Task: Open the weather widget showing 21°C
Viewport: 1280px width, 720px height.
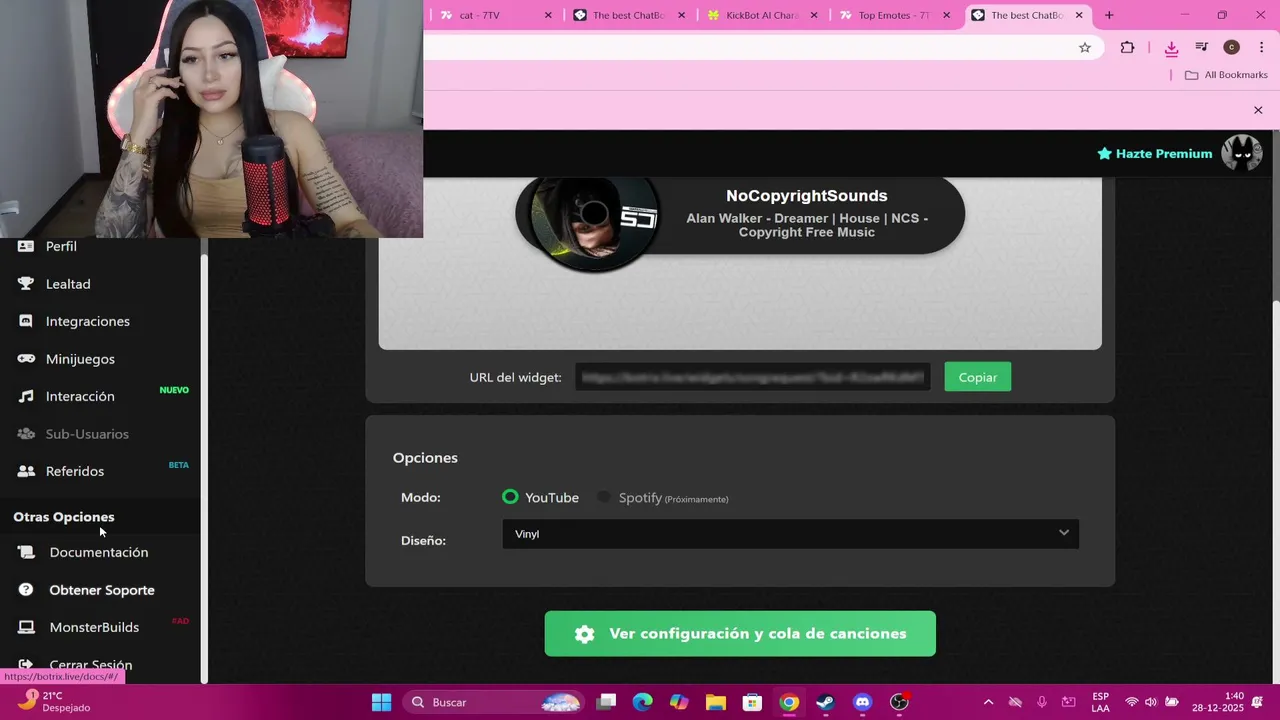Action: pos(55,702)
